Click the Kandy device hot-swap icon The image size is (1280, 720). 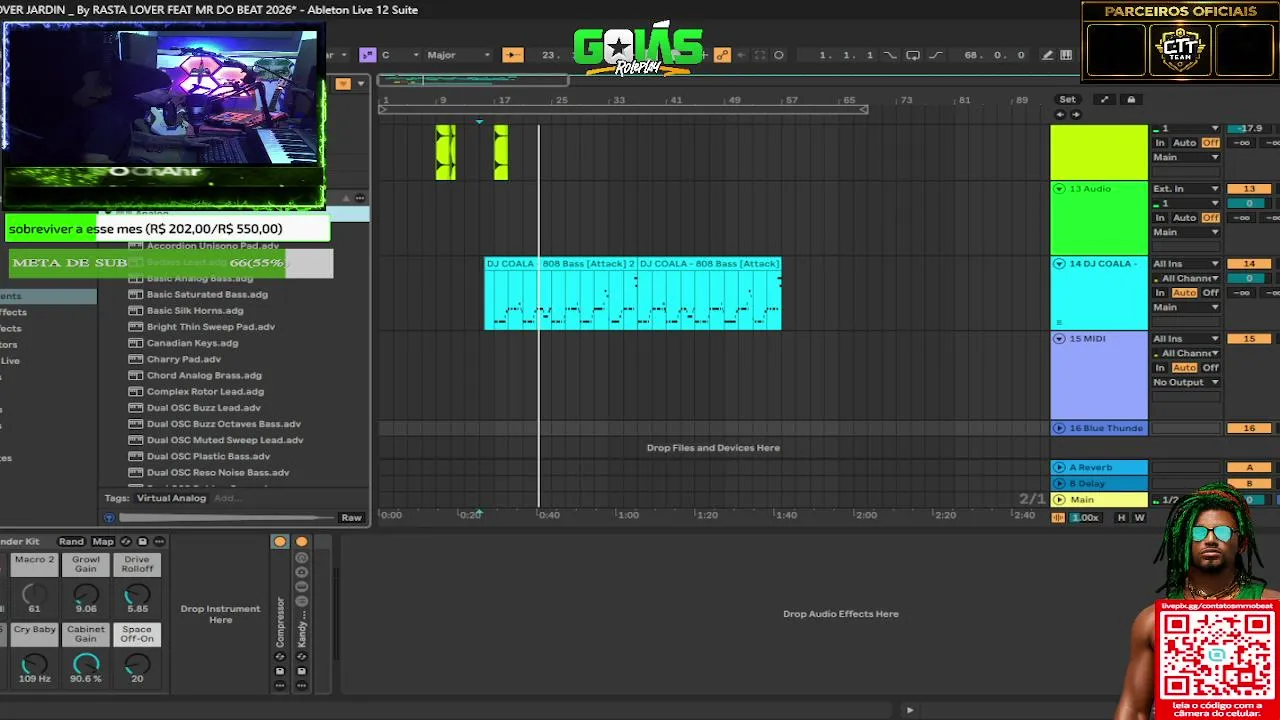tap(302, 656)
